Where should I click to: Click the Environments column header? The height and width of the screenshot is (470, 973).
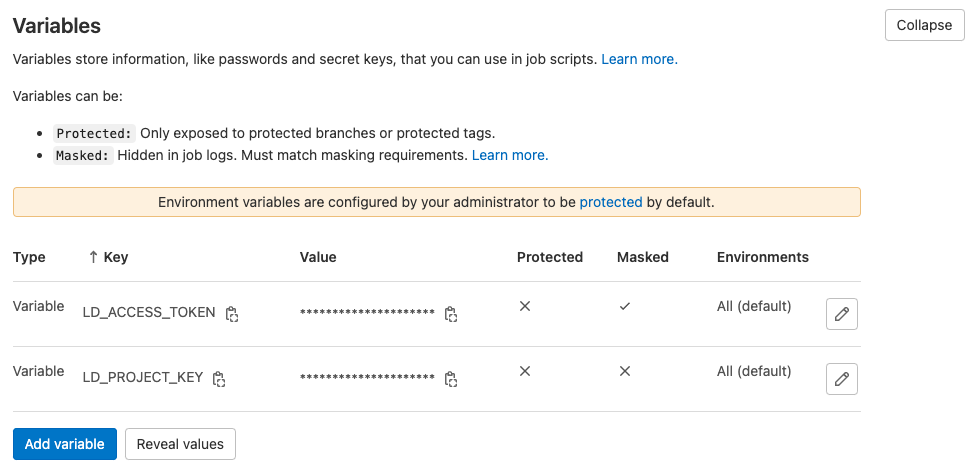pyautogui.click(x=762, y=257)
